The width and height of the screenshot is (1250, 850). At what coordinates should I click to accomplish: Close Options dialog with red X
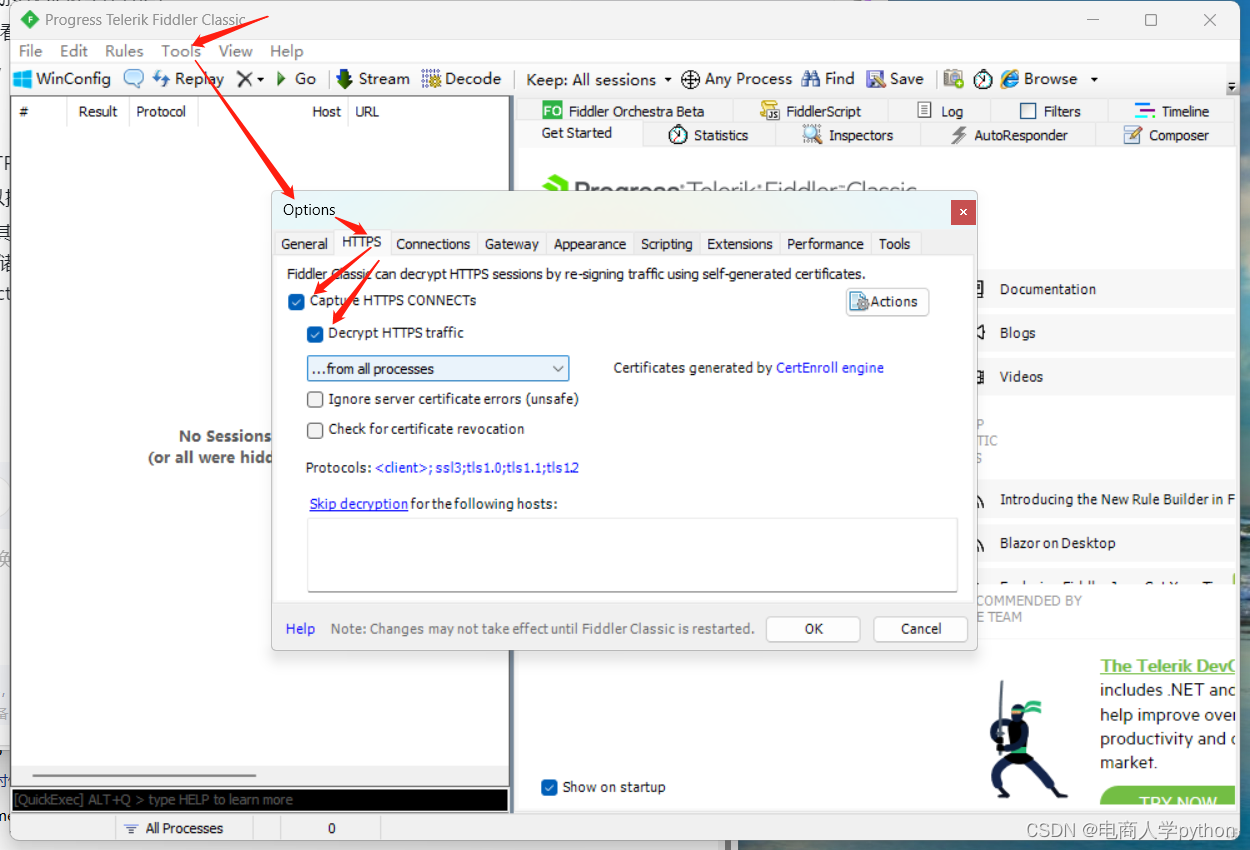962,212
